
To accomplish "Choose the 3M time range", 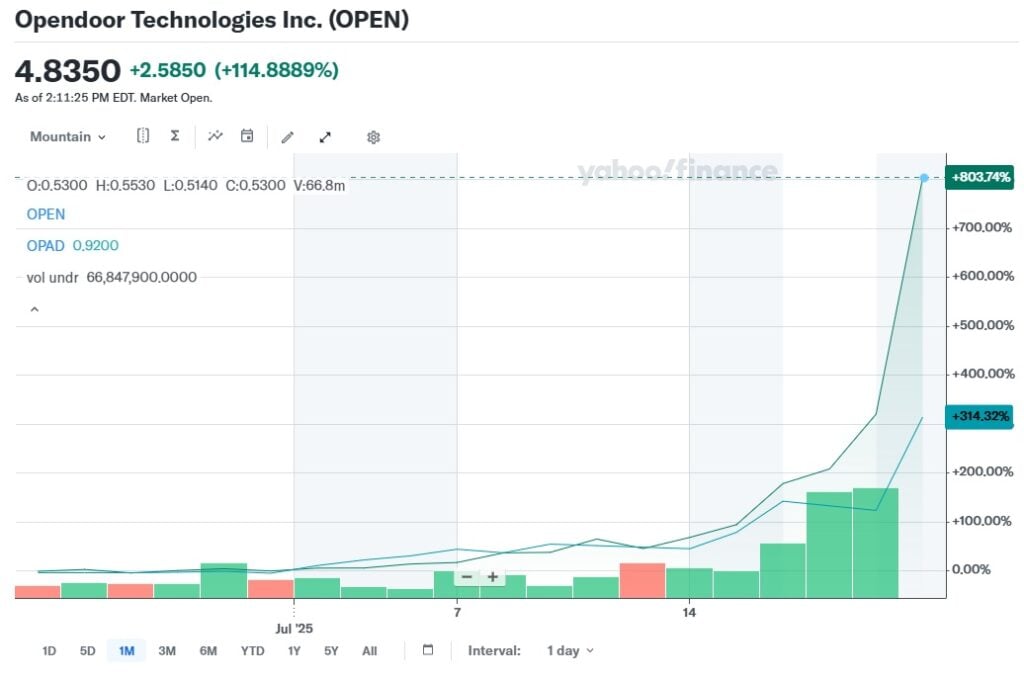I will click(167, 651).
